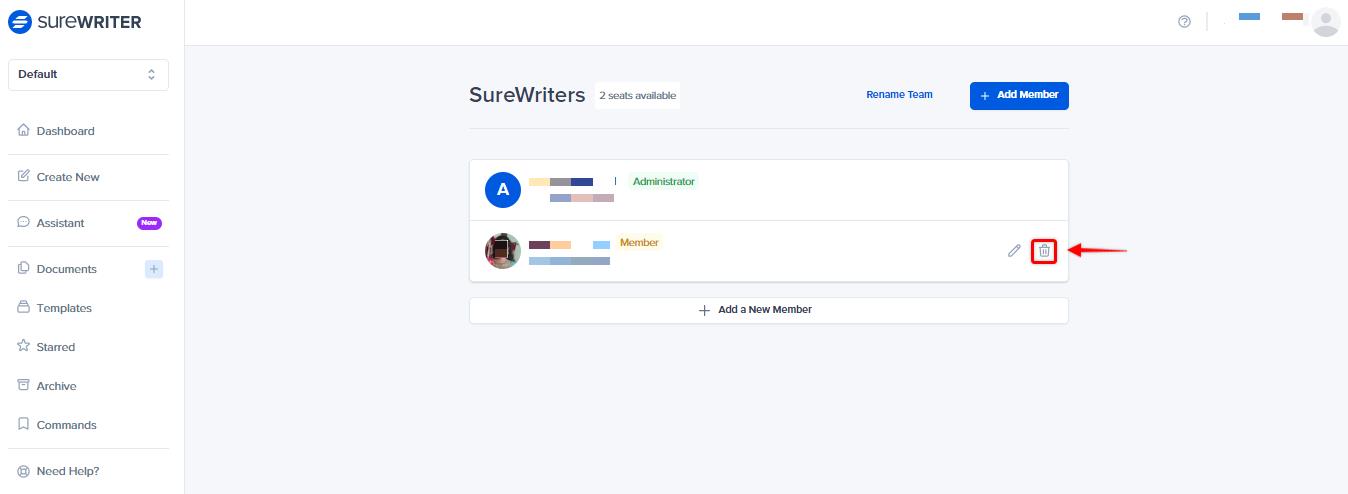Click Add a New Member row
The width and height of the screenshot is (1348, 494).
click(769, 310)
